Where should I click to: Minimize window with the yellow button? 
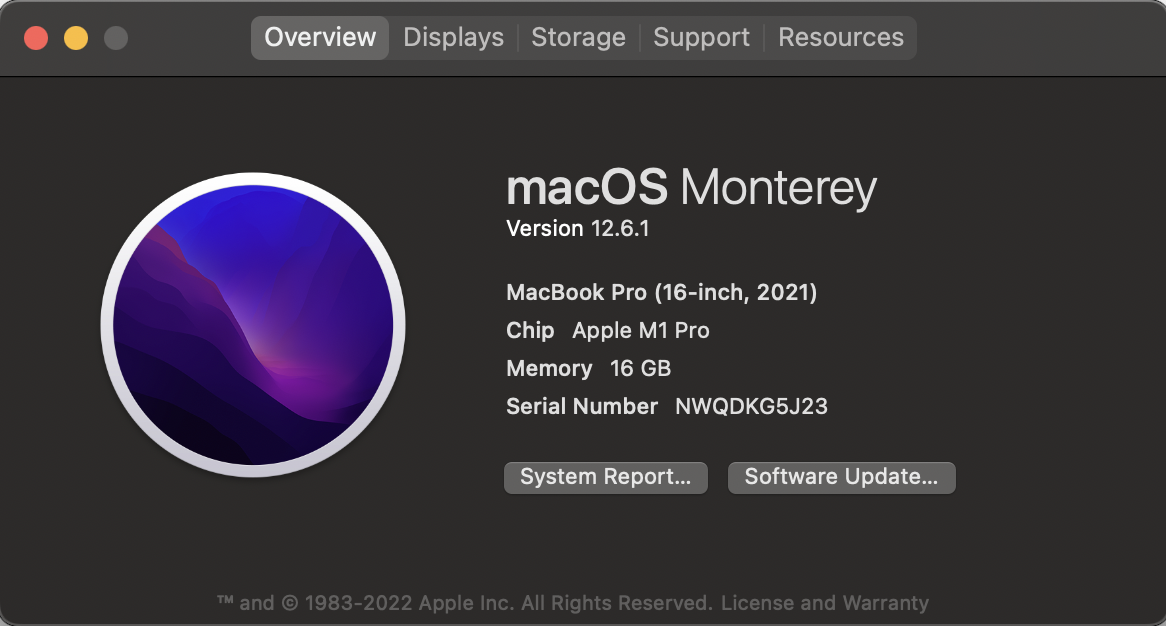point(76,38)
